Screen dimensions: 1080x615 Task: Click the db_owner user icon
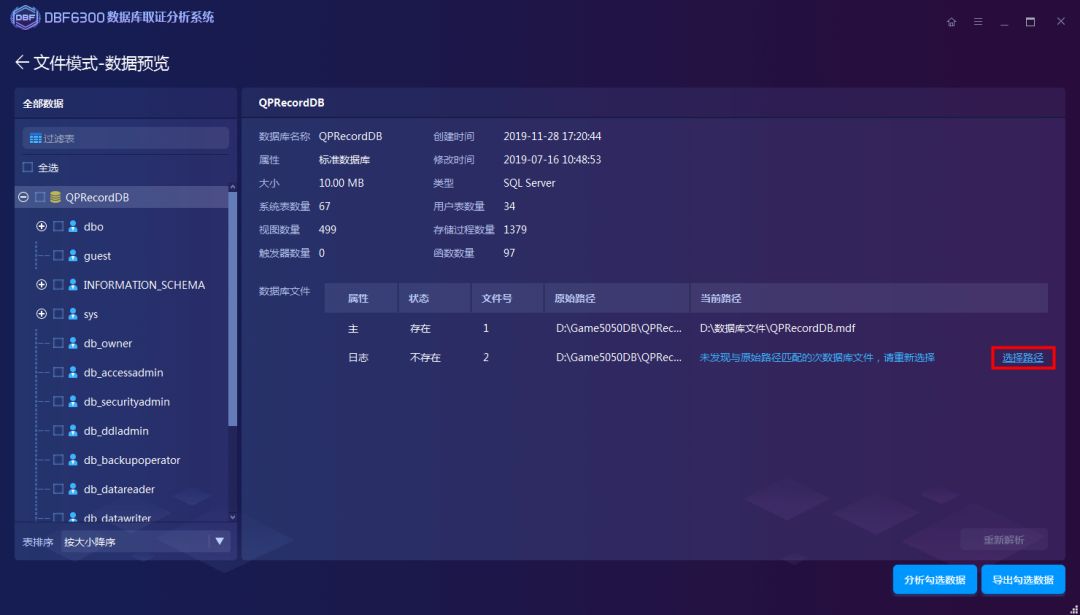tap(73, 343)
